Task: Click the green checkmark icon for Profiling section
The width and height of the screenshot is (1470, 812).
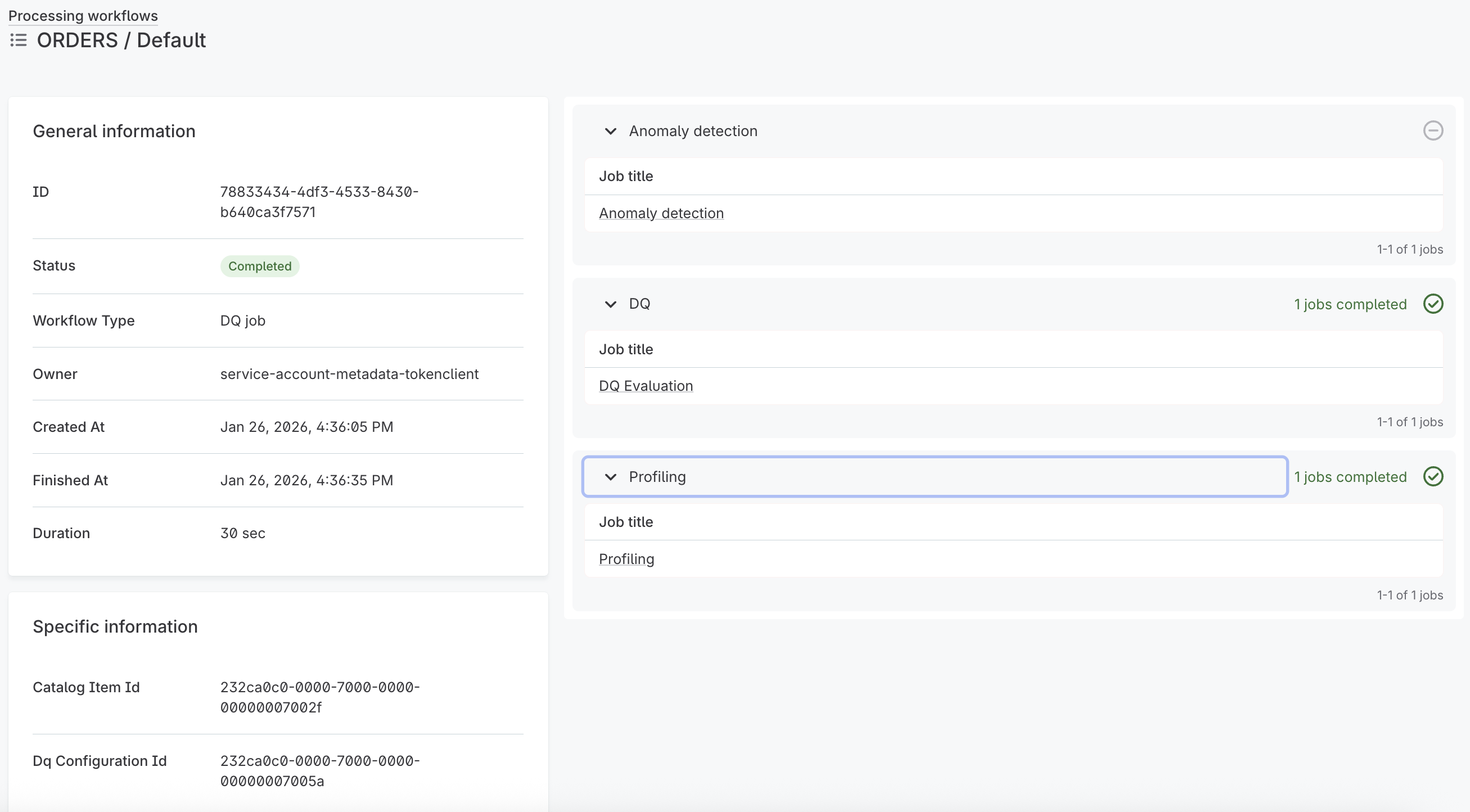Action: click(1433, 476)
